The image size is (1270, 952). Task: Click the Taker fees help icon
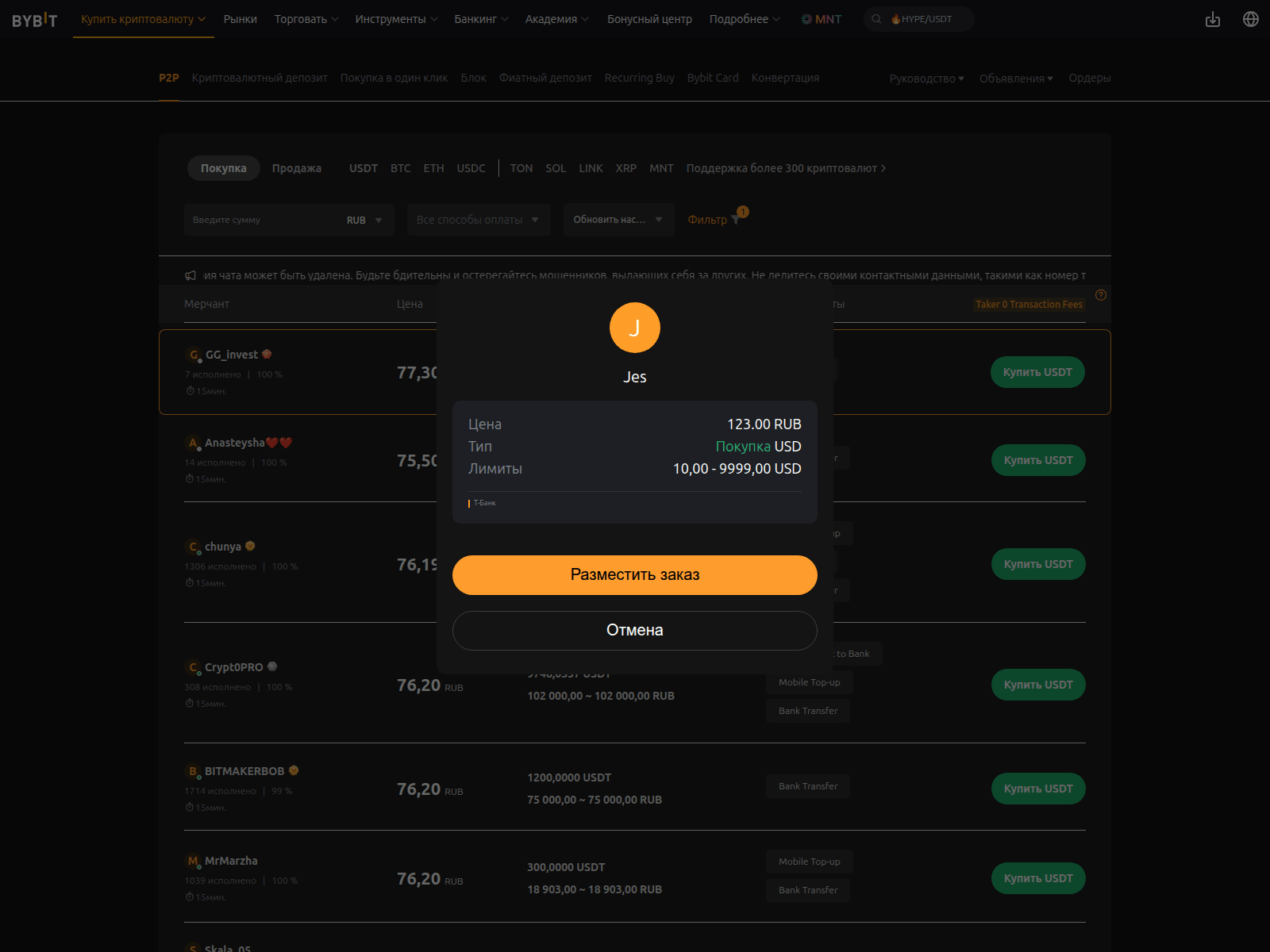[1101, 295]
